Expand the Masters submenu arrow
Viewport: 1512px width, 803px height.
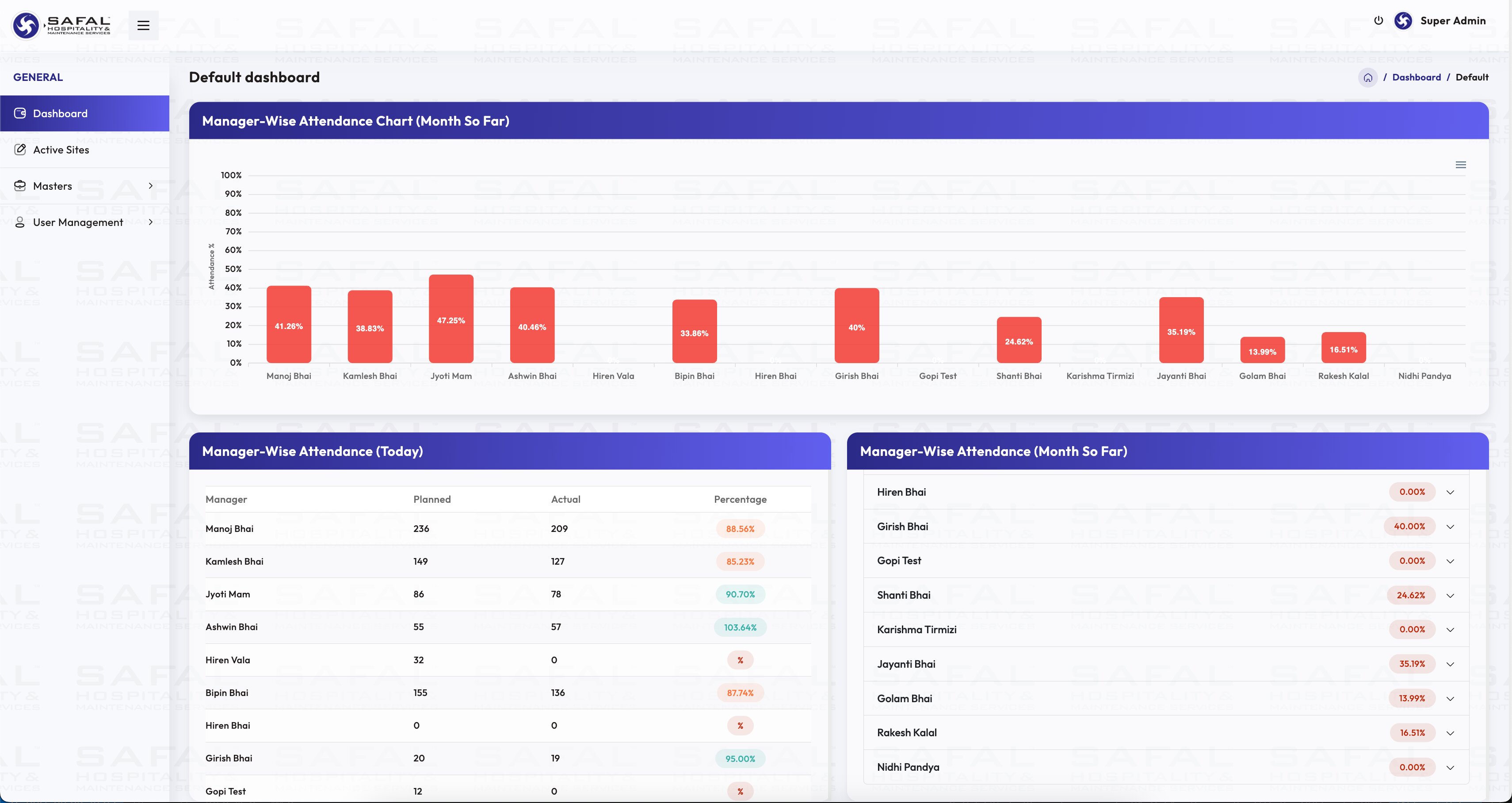click(151, 186)
